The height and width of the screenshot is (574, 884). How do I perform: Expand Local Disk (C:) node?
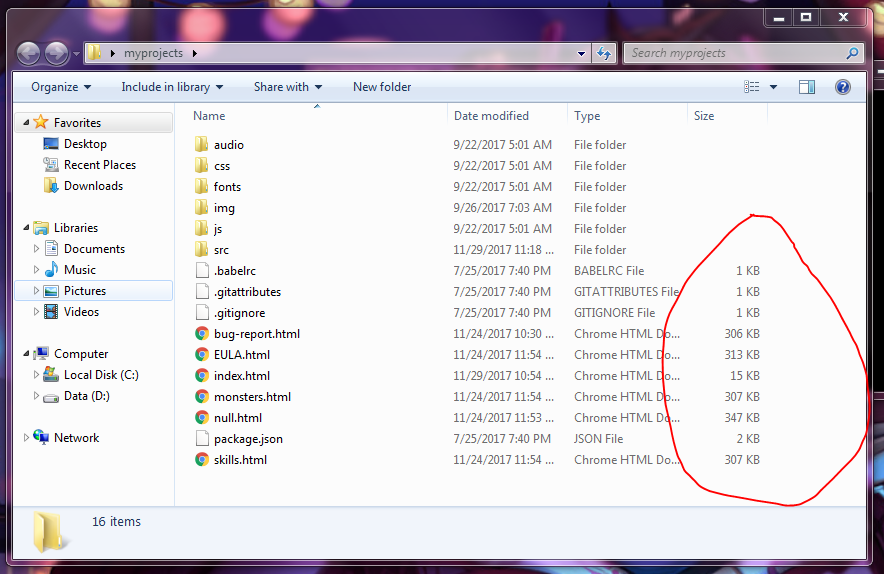[36, 375]
